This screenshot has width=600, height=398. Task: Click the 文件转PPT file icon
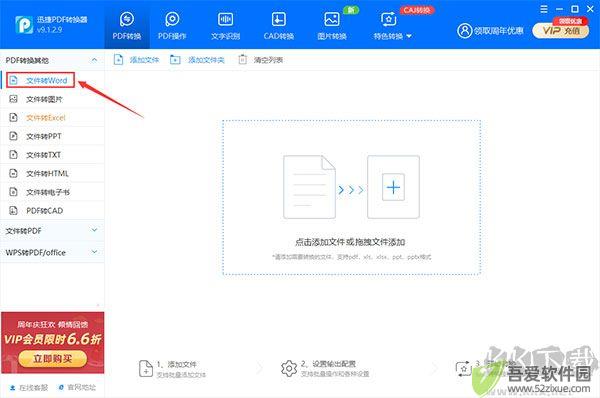pyautogui.click(x=13, y=136)
